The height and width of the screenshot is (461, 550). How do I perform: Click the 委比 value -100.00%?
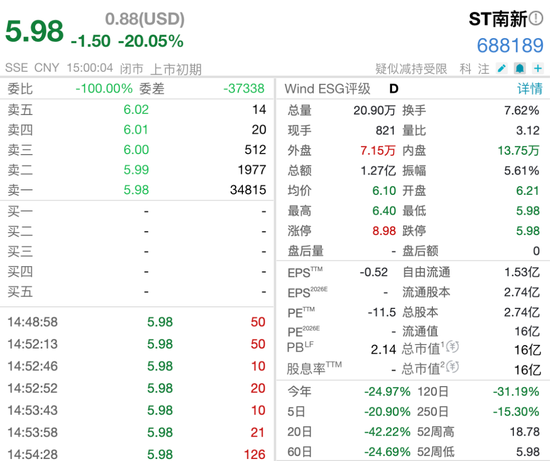pyautogui.click(x=104, y=88)
